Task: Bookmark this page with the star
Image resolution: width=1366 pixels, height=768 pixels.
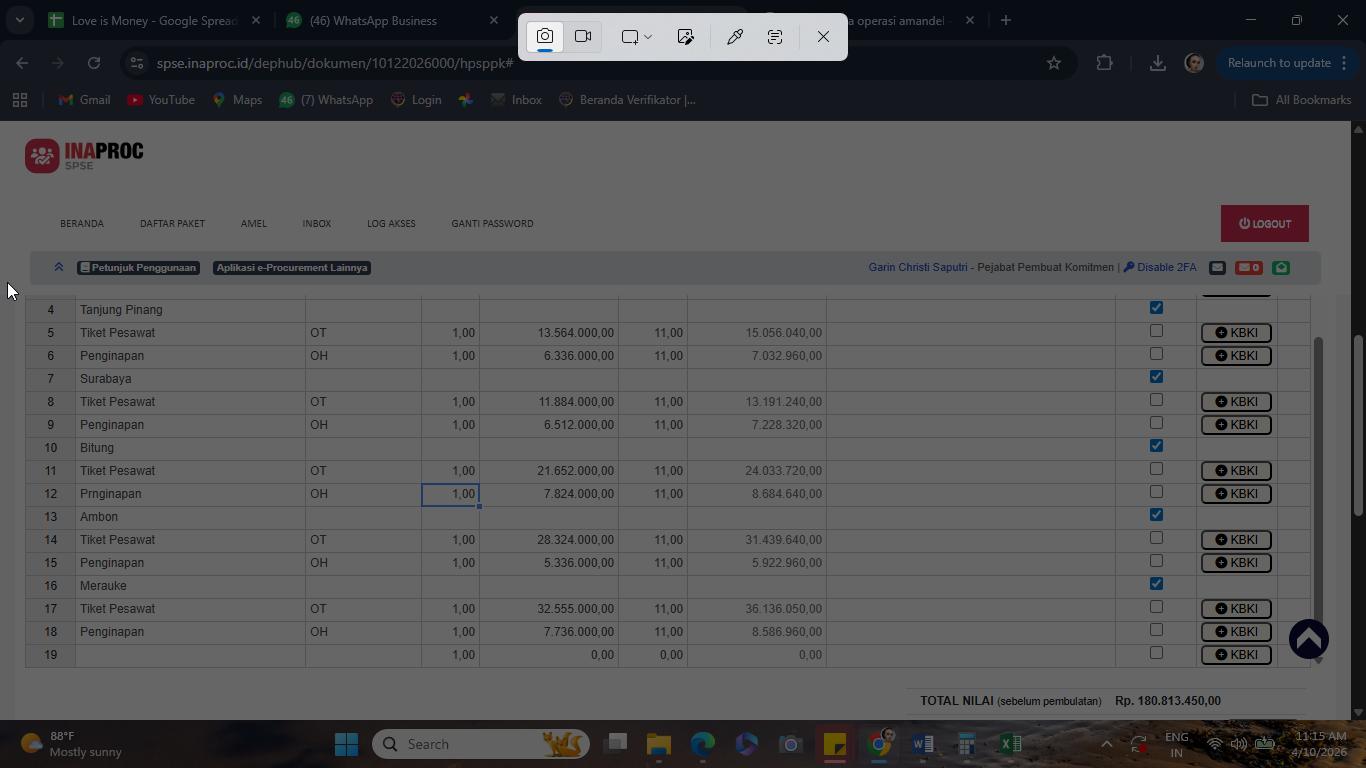Action: coord(1053,63)
